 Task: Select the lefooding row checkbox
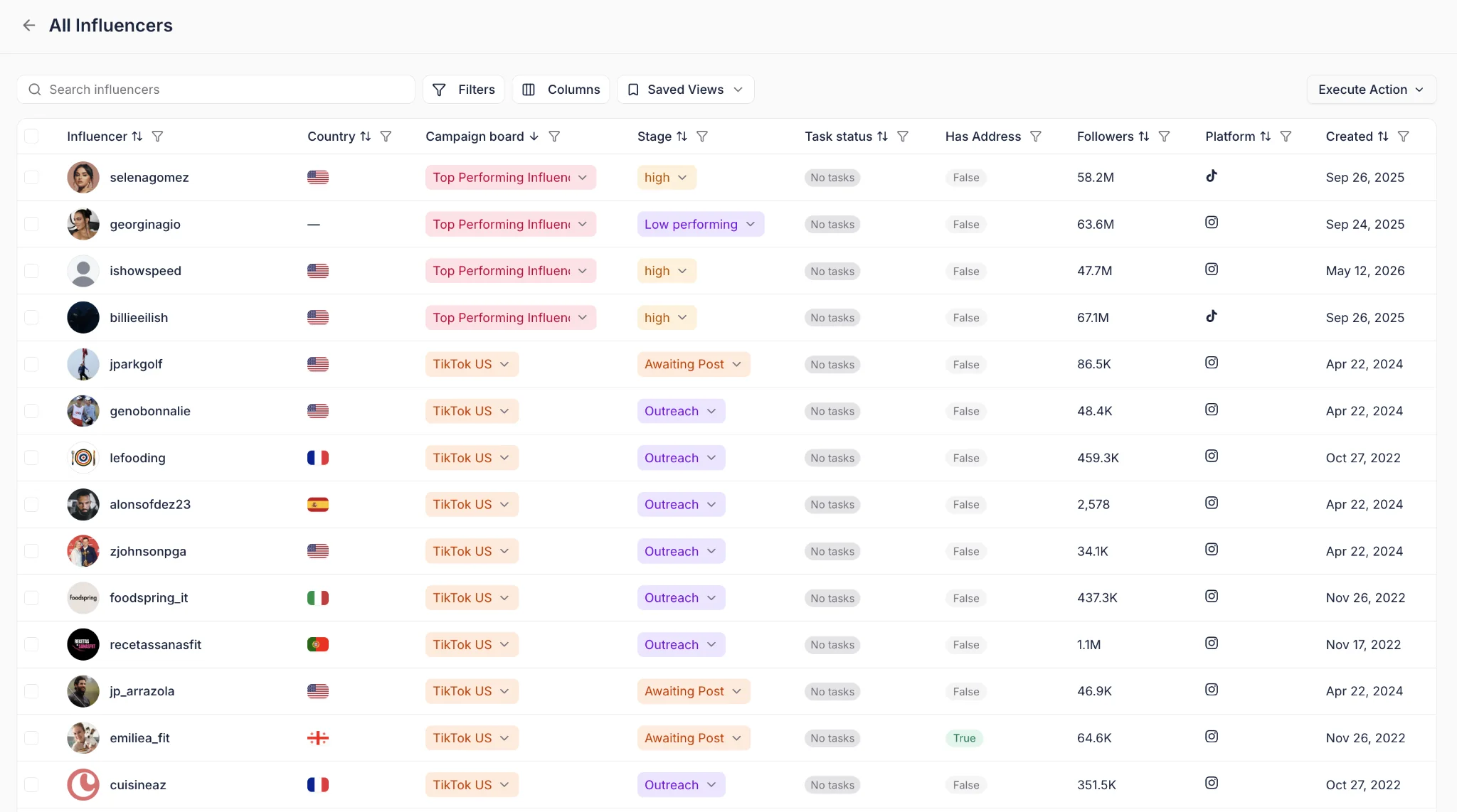(31, 458)
